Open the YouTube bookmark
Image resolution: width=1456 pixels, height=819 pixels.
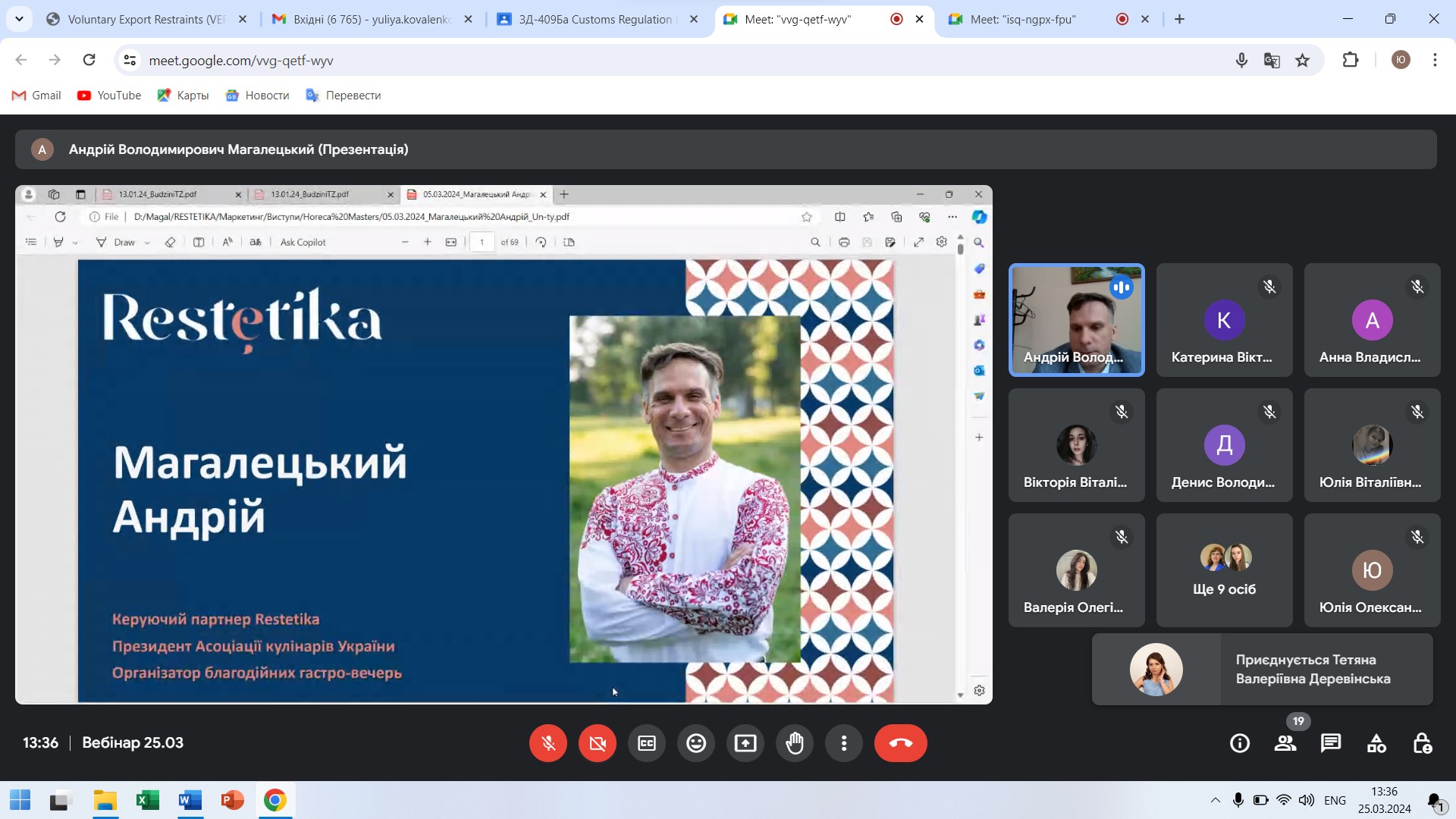click(109, 96)
